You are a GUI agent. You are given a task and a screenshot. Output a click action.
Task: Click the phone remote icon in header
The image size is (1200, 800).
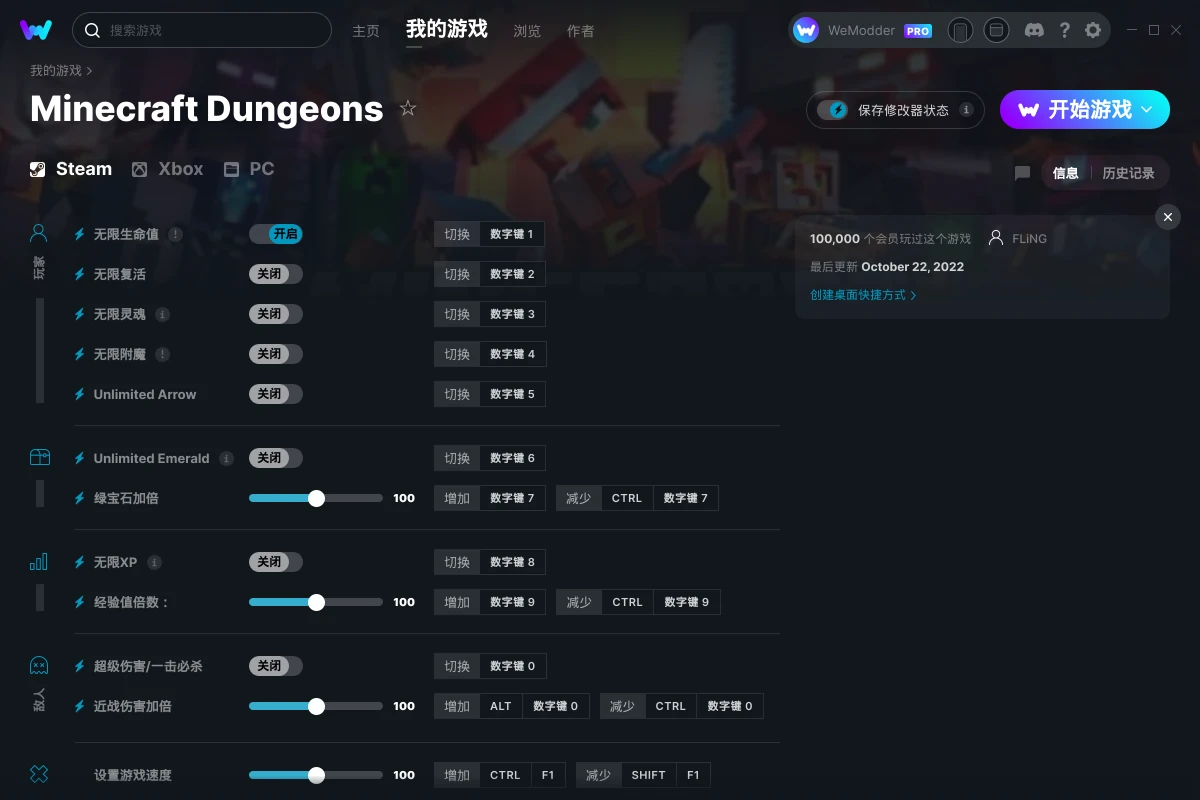click(960, 30)
